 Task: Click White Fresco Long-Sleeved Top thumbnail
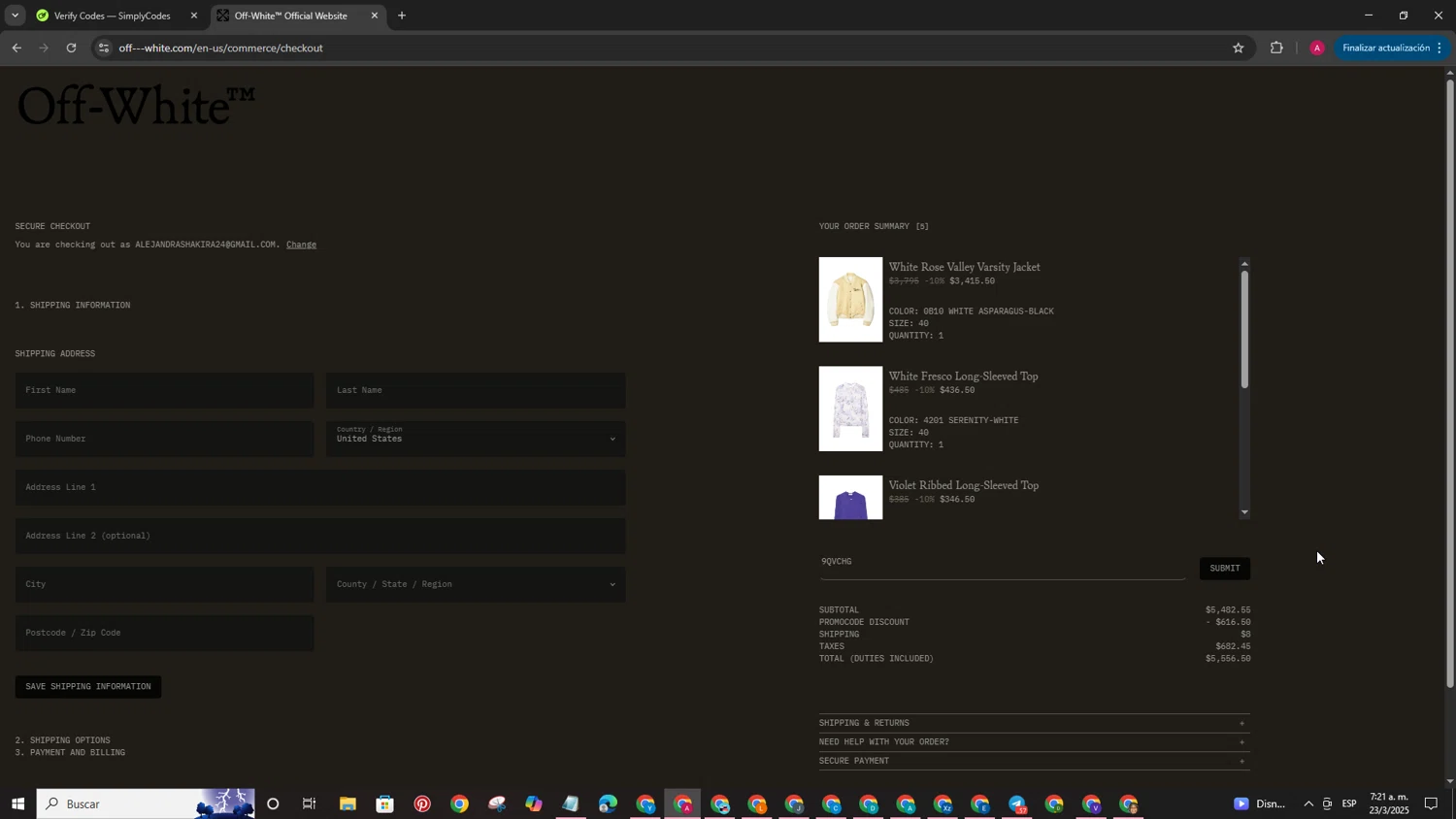[x=850, y=409]
